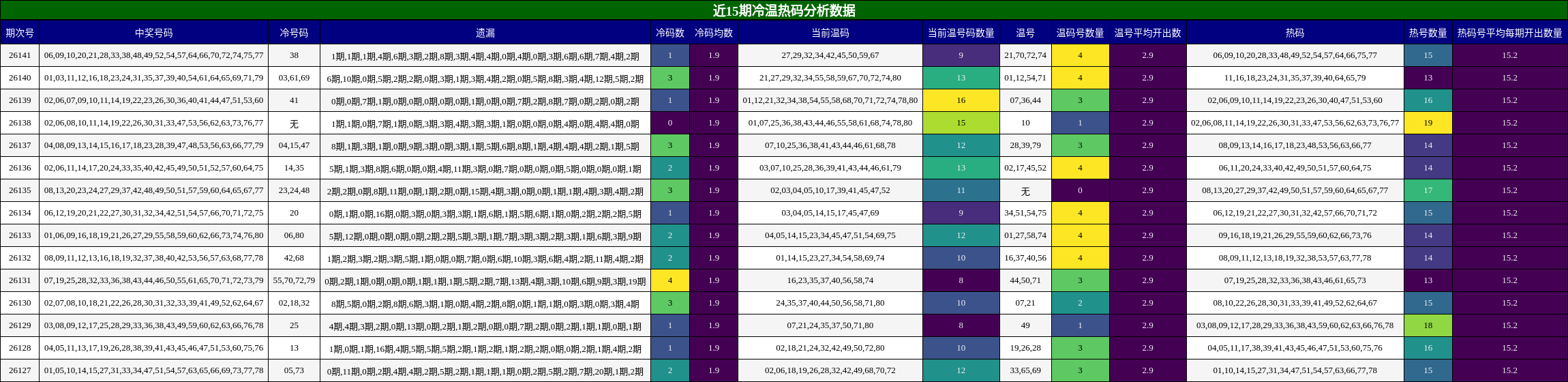The height and width of the screenshot is (382, 1568).
Task: Select period number 26141
Action: coord(20,55)
